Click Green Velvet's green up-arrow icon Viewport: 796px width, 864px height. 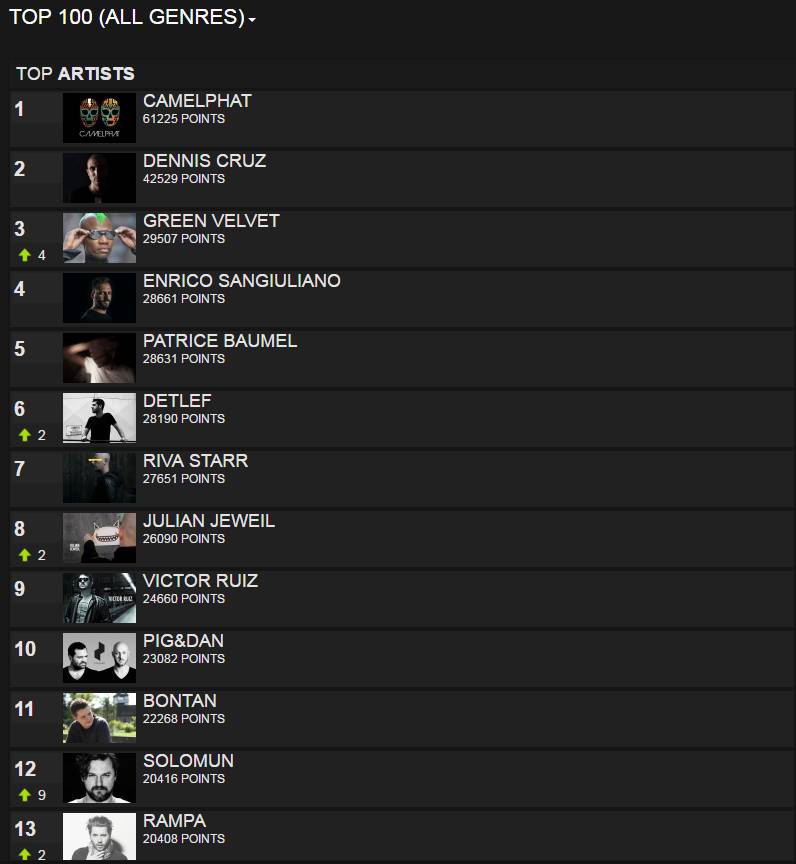pos(25,255)
